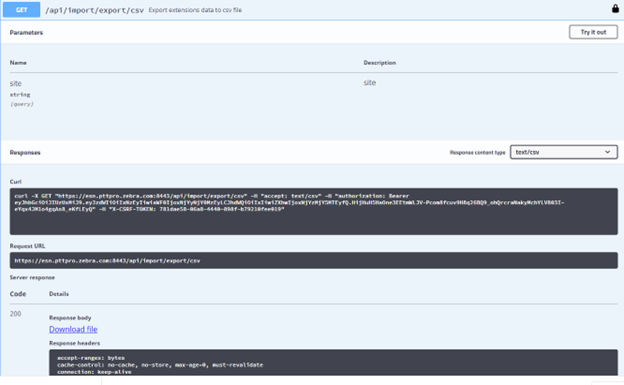Collapse the GET operation badge

pos(21,10)
